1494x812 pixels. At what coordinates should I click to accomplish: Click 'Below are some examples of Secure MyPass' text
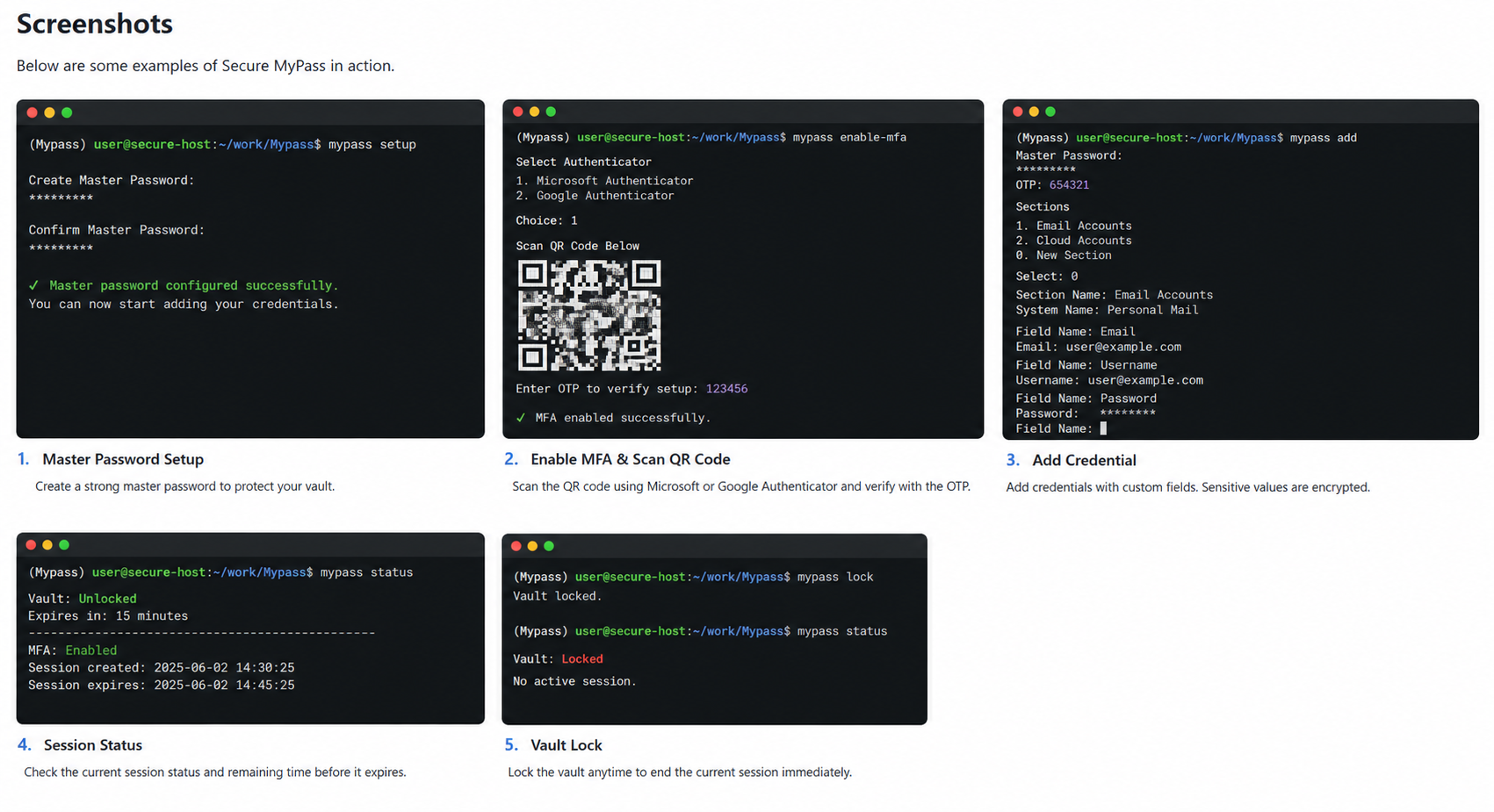tap(206, 66)
